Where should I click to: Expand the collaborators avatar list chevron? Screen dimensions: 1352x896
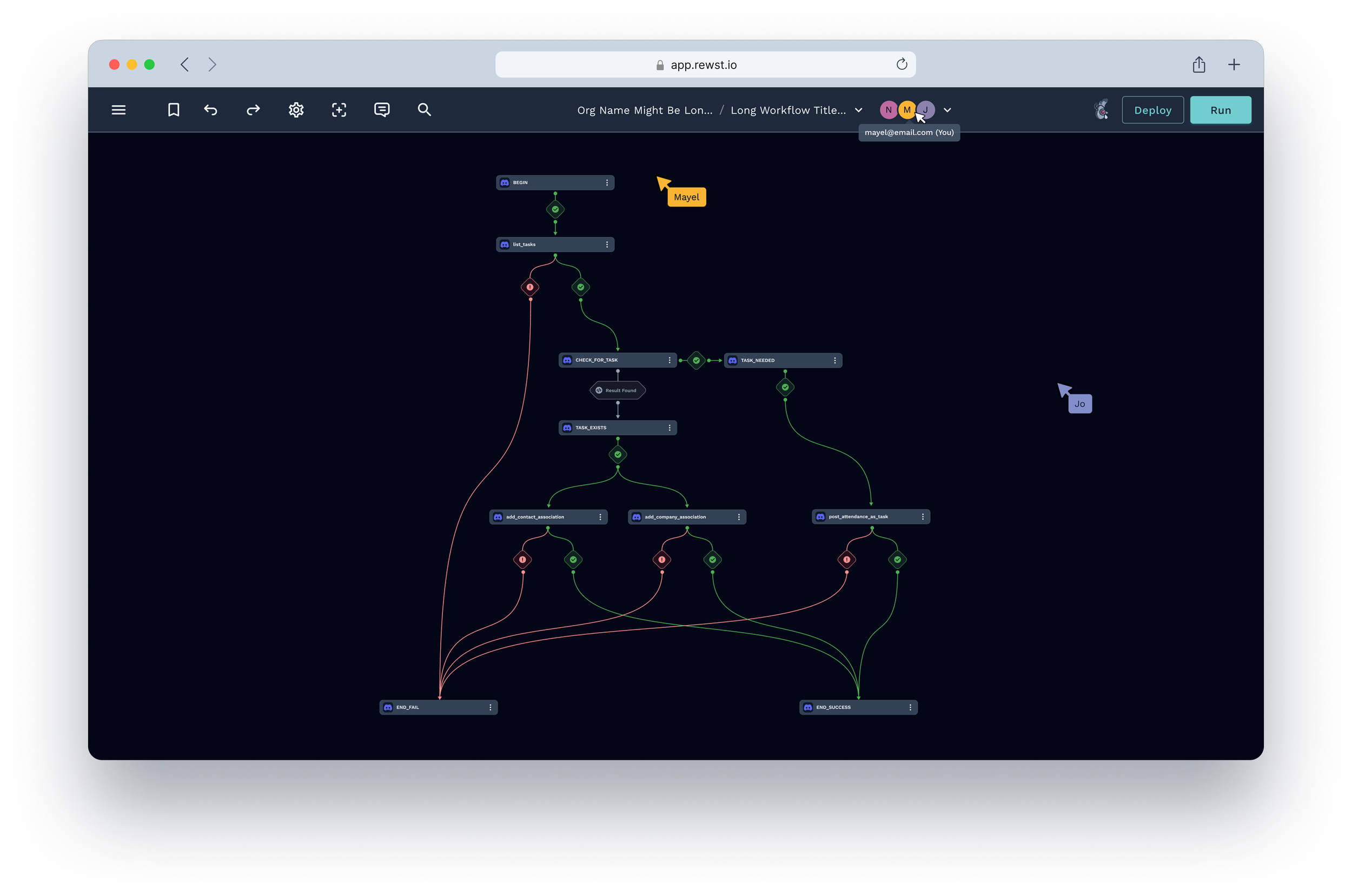[x=947, y=110]
